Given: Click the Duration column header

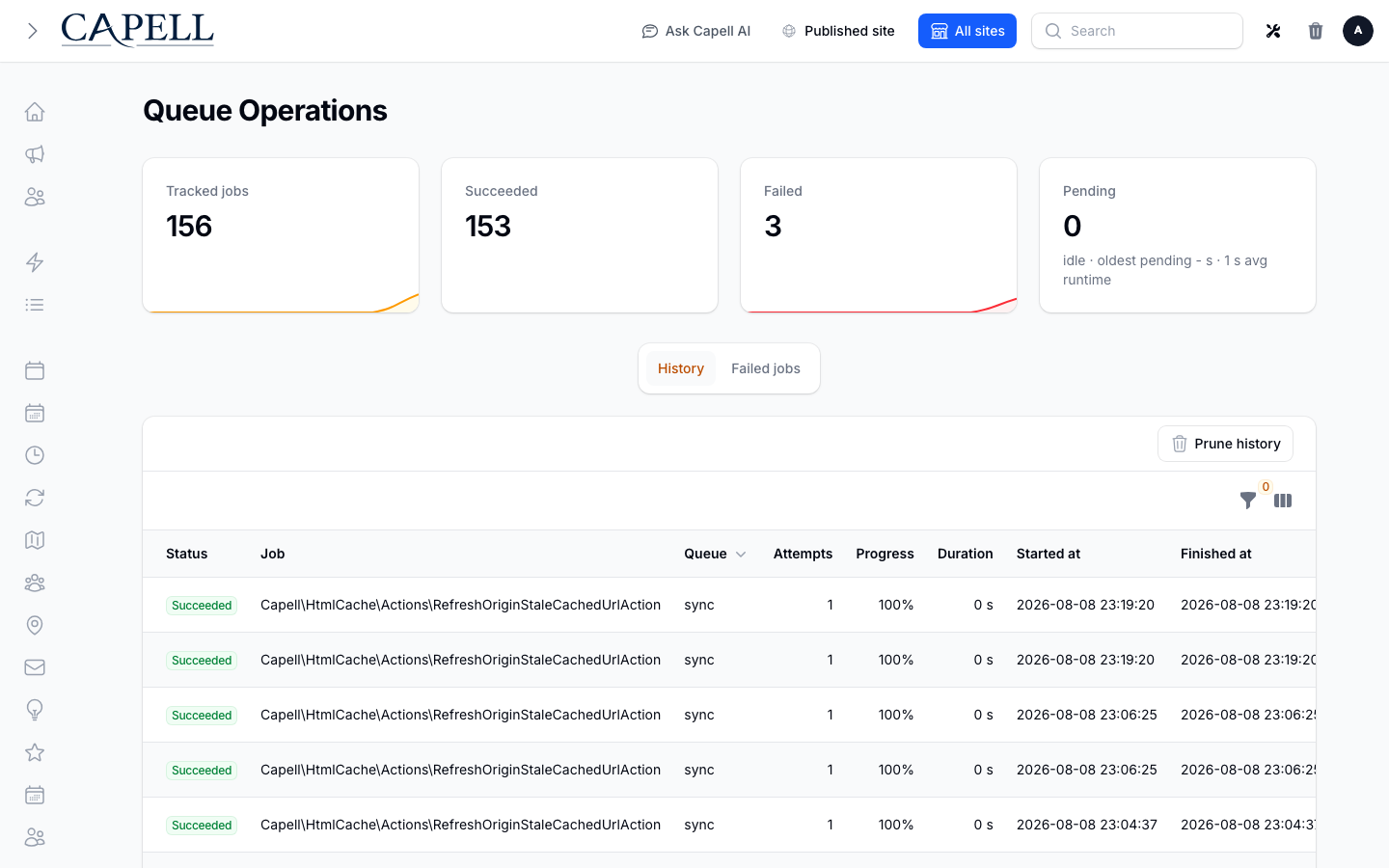Looking at the screenshot, I should [x=966, y=554].
